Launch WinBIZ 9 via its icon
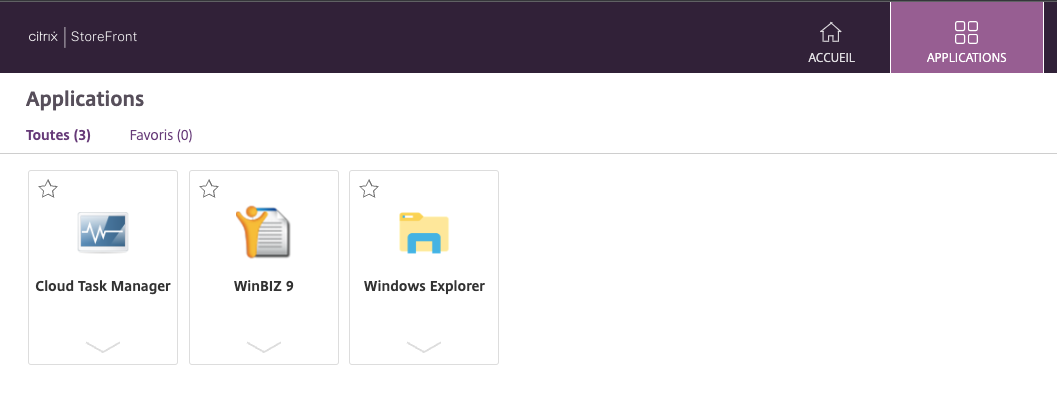 [x=264, y=232]
